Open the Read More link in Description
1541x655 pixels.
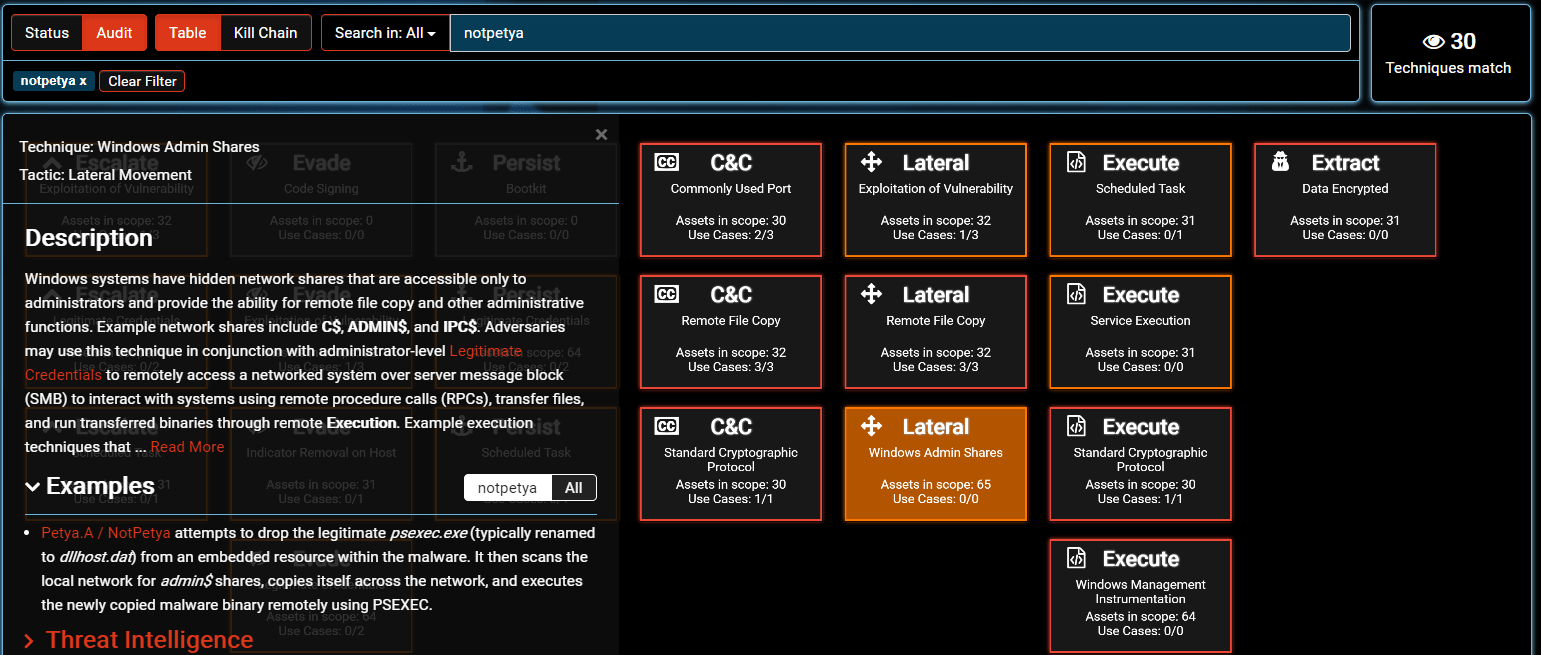pos(187,447)
